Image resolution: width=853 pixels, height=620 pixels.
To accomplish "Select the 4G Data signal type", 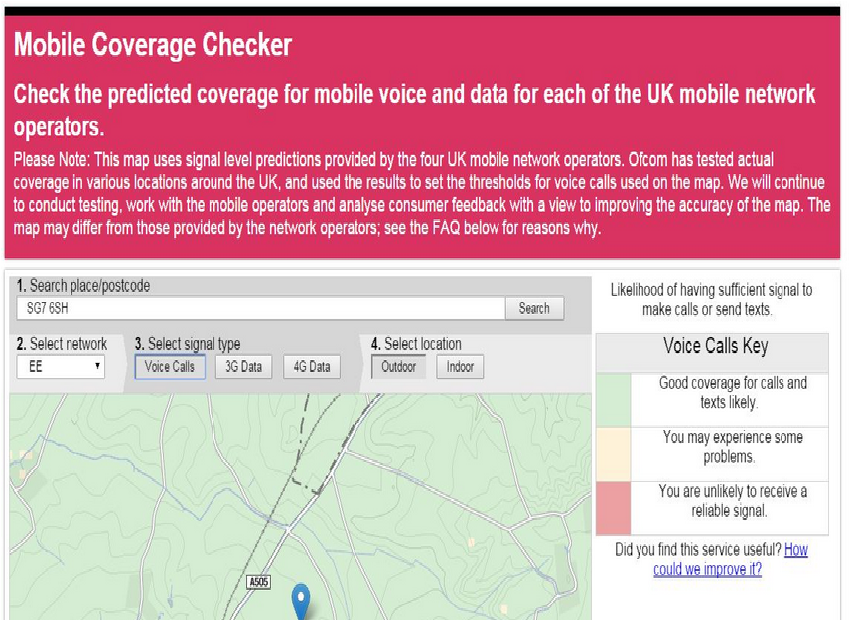I will point(311,366).
